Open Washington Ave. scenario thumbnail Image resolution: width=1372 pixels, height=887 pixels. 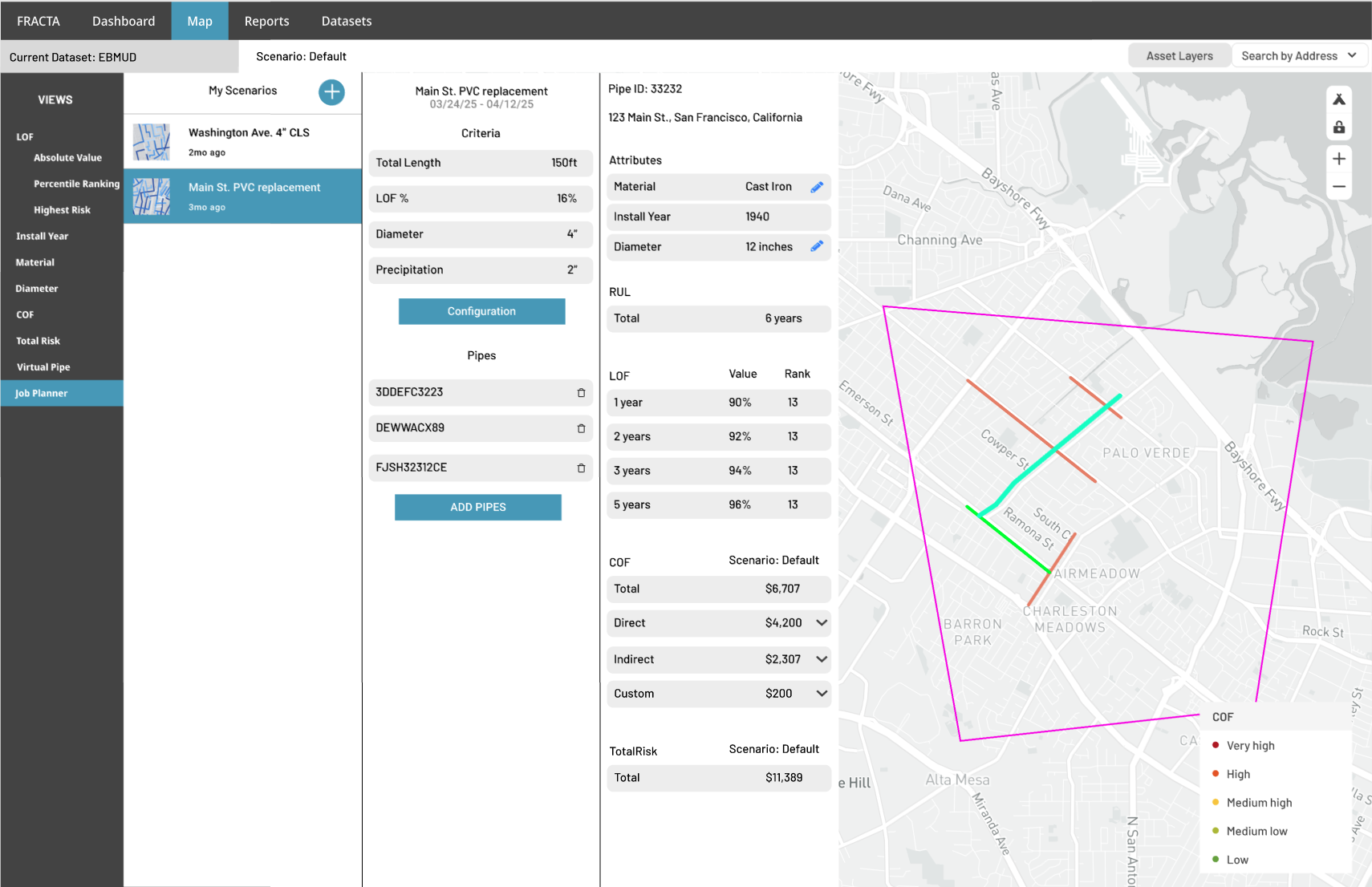(152, 142)
